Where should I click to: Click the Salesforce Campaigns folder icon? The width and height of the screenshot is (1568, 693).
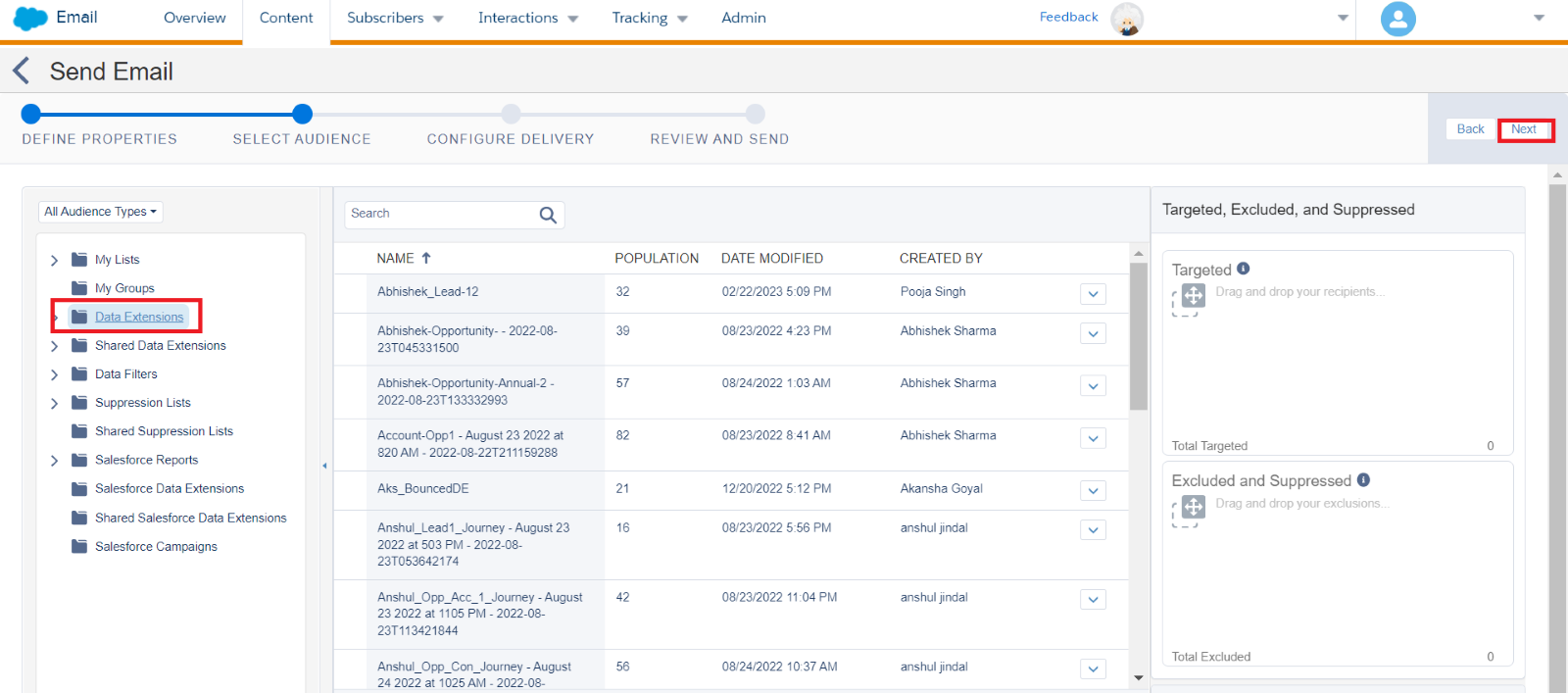(79, 546)
